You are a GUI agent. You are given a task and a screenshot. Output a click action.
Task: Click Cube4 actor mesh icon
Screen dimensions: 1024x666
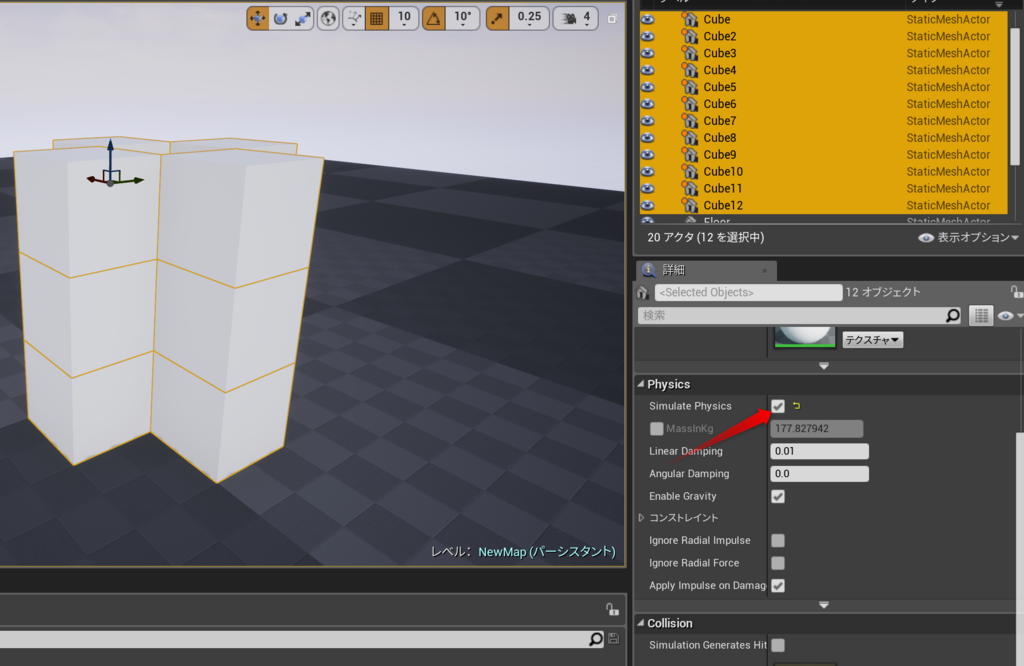pos(690,70)
